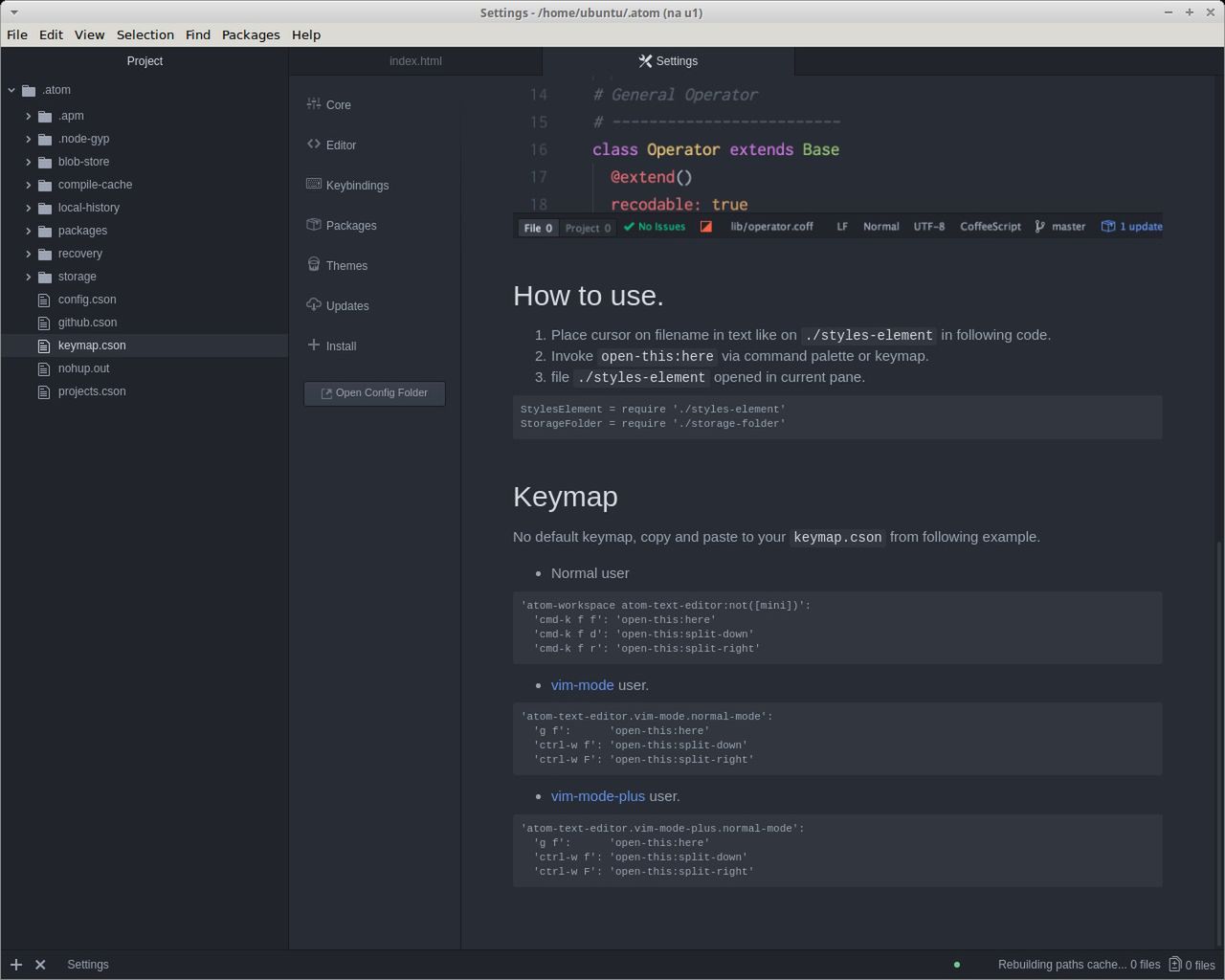Select config.cson in the project tree
This screenshot has height=980, width=1225.
(87, 300)
